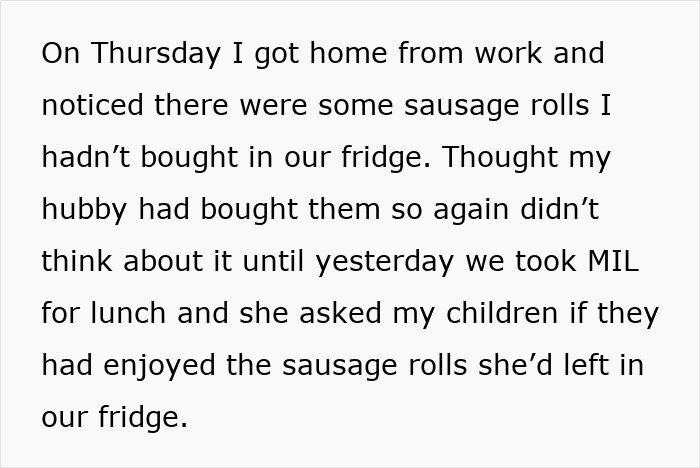Select the word "work" in the paragraph
700x468 pixels.
pyautogui.click(x=508, y=53)
